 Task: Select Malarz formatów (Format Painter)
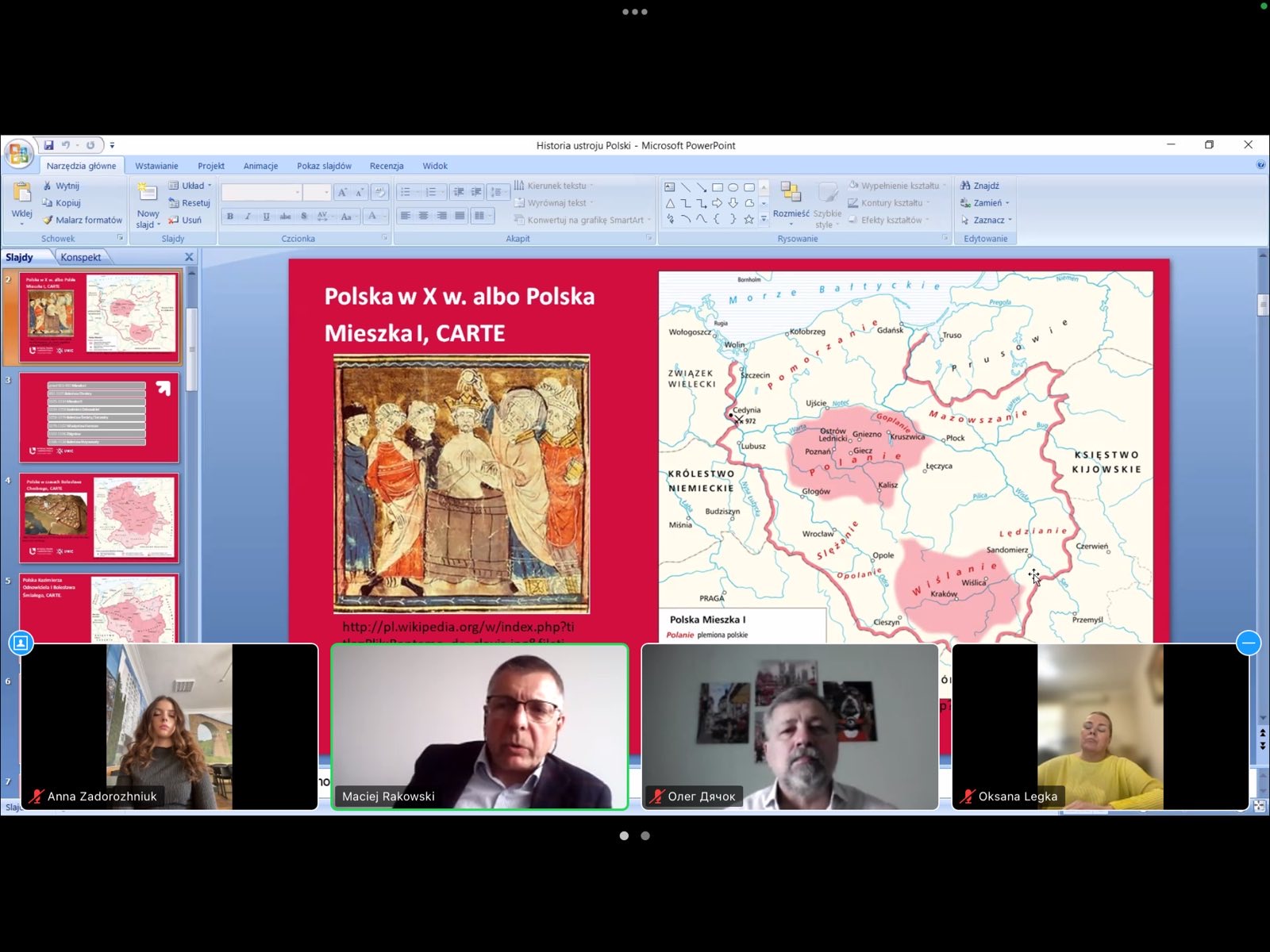83,220
